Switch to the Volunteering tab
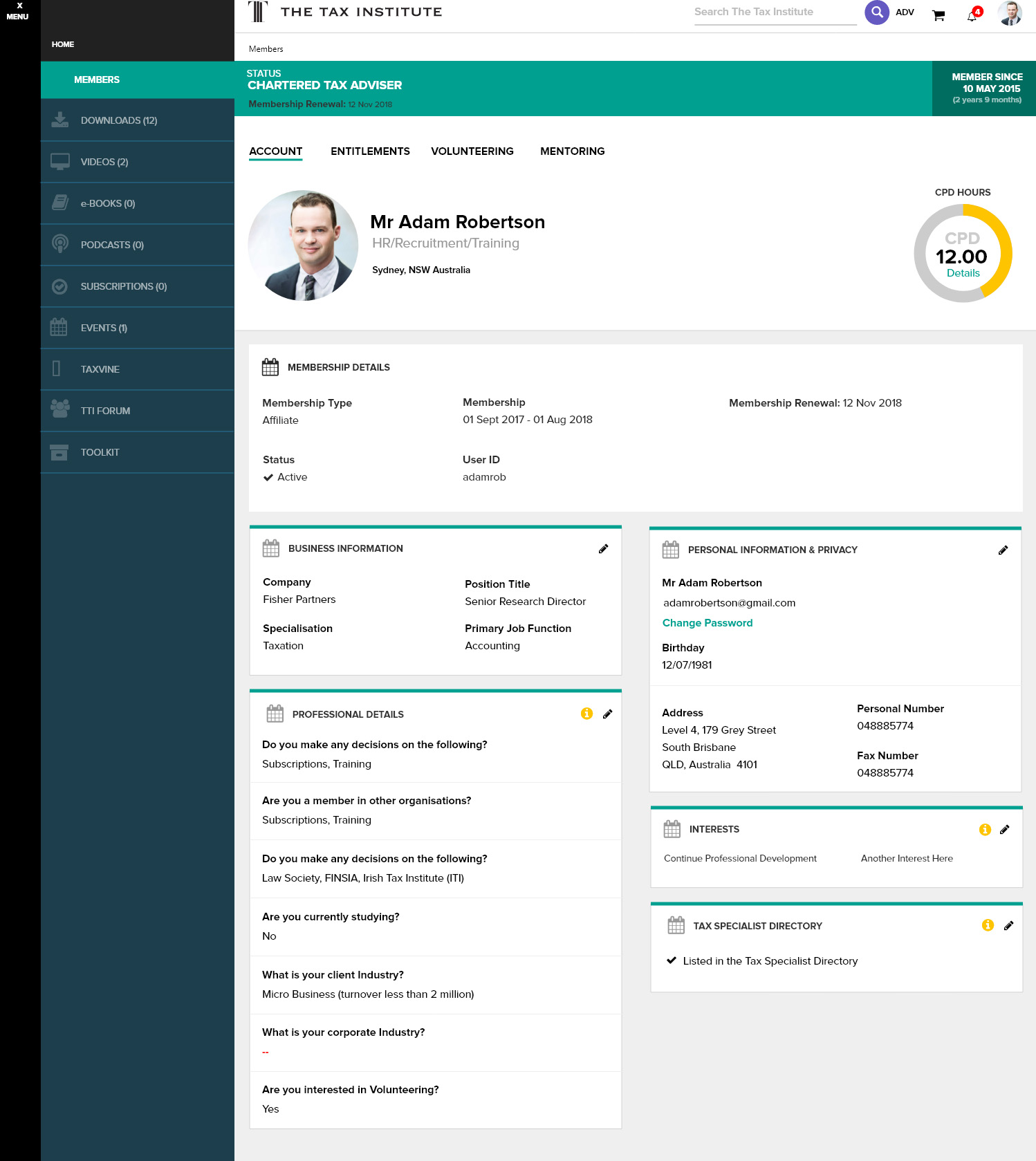This screenshot has height=1161, width=1036. pos(472,151)
